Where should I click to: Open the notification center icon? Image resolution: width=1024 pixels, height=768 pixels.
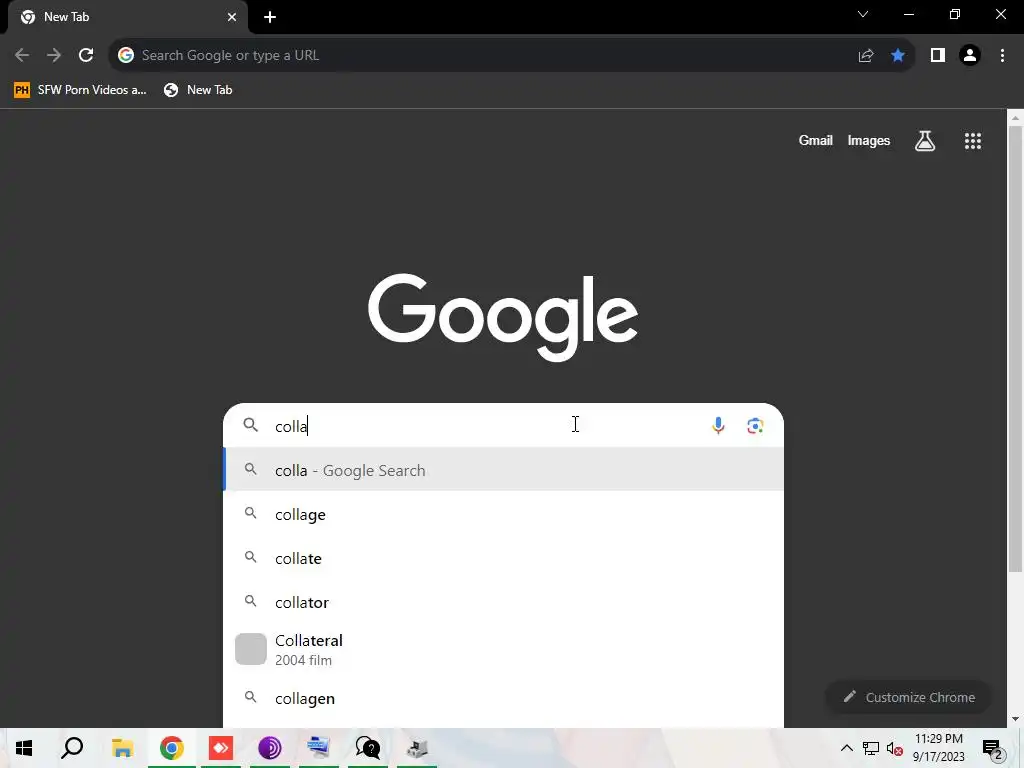click(992, 749)
